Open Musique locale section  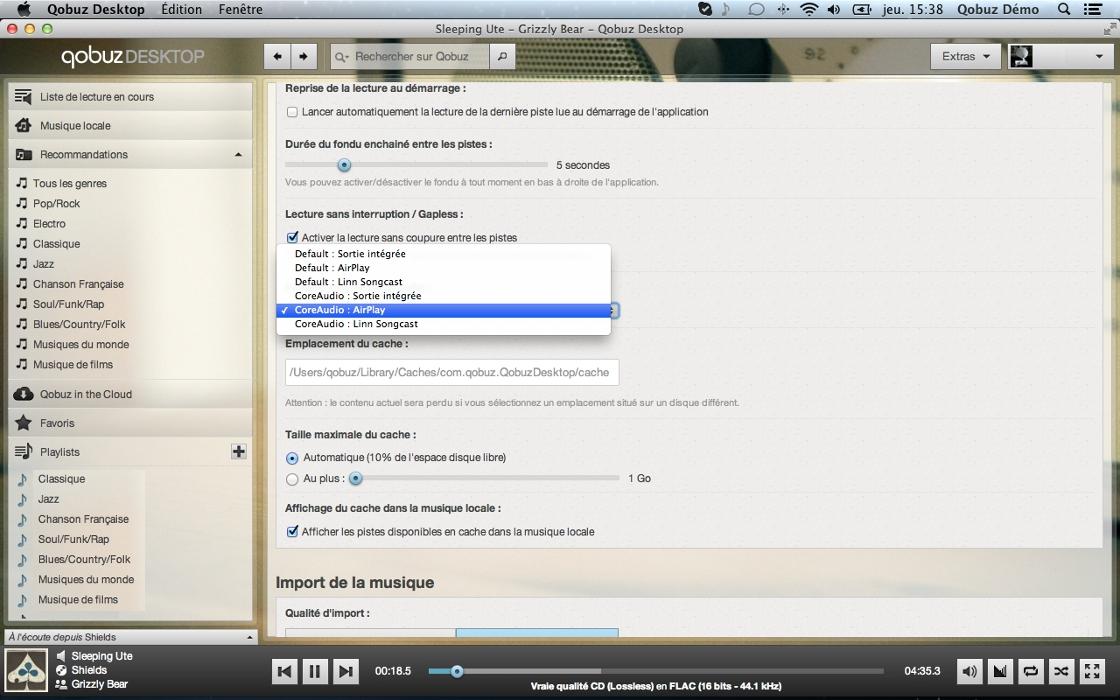pyautogui.click(x=131, y=126)
